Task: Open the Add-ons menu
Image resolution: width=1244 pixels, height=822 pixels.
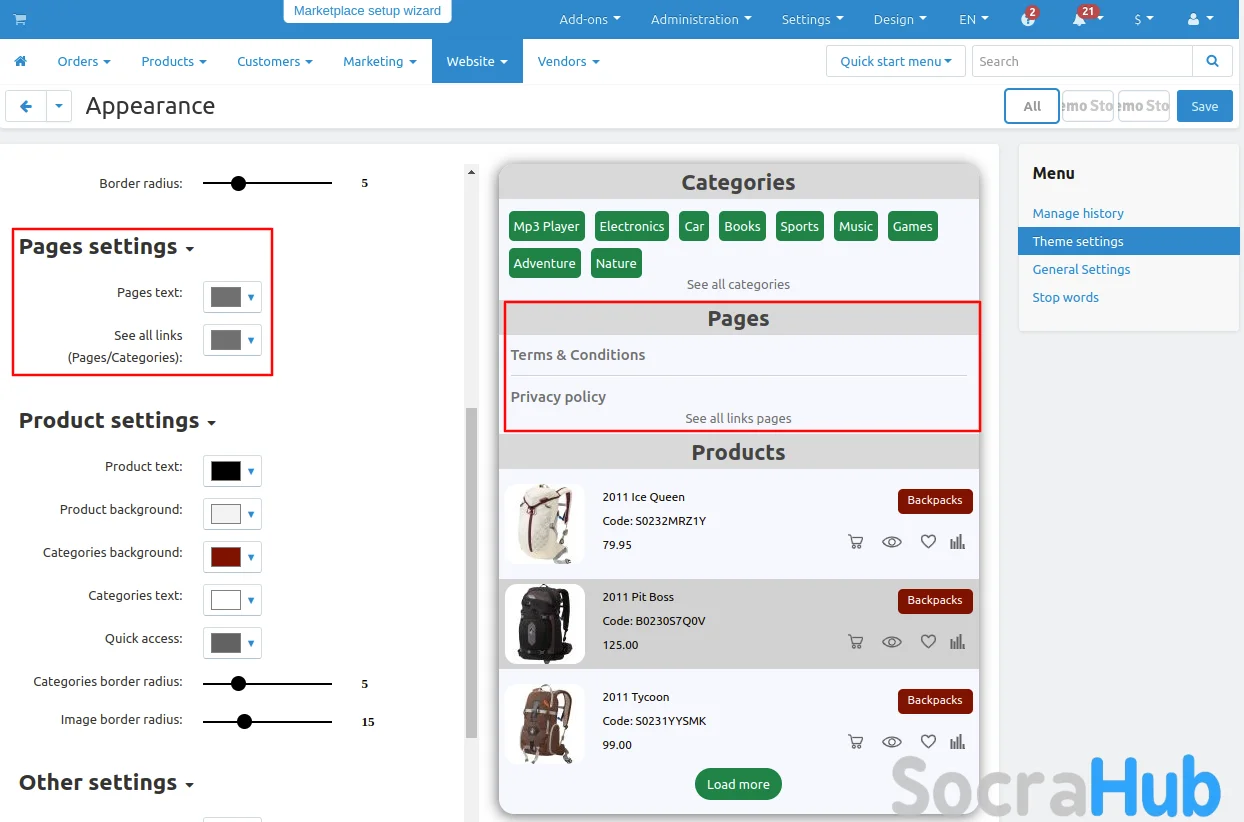Action: [x=589, y=20]
